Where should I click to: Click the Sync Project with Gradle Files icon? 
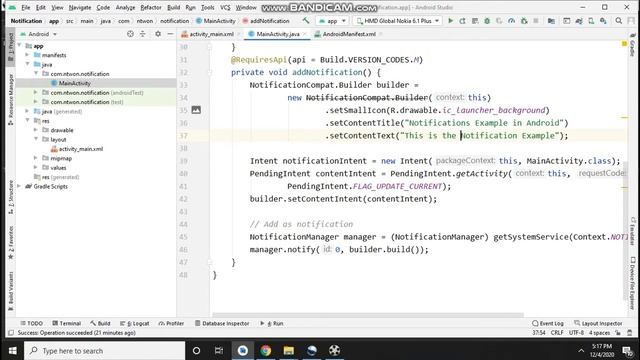coord(579,21)
